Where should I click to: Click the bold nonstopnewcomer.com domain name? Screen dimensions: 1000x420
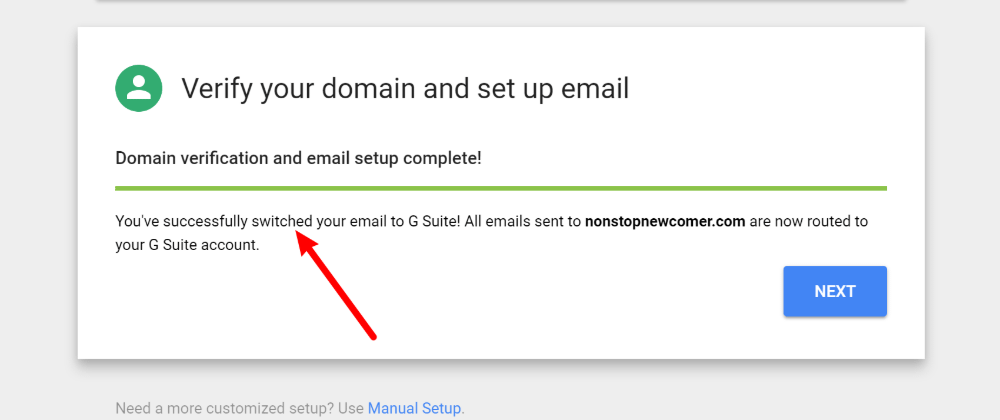665,221
